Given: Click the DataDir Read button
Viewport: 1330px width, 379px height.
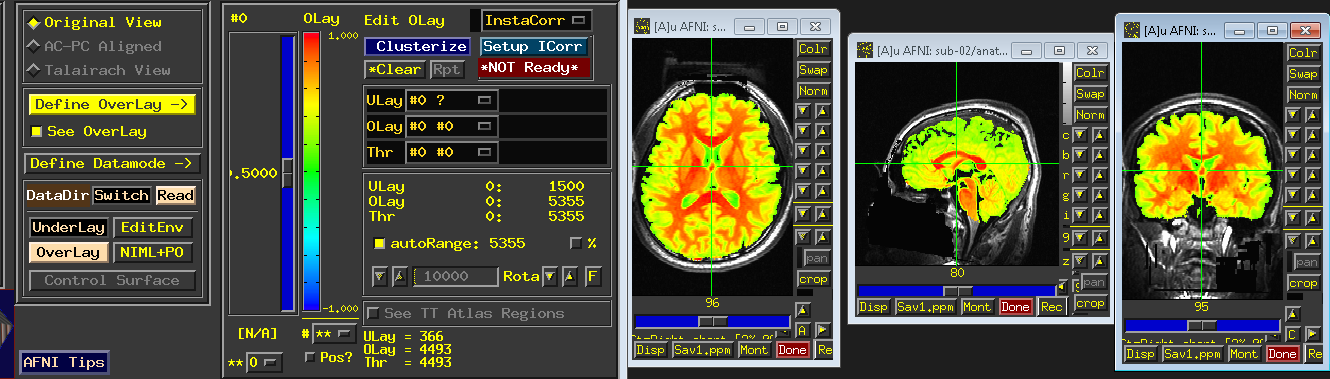Looking at the screenshot, I should click(x=175, y=196).
